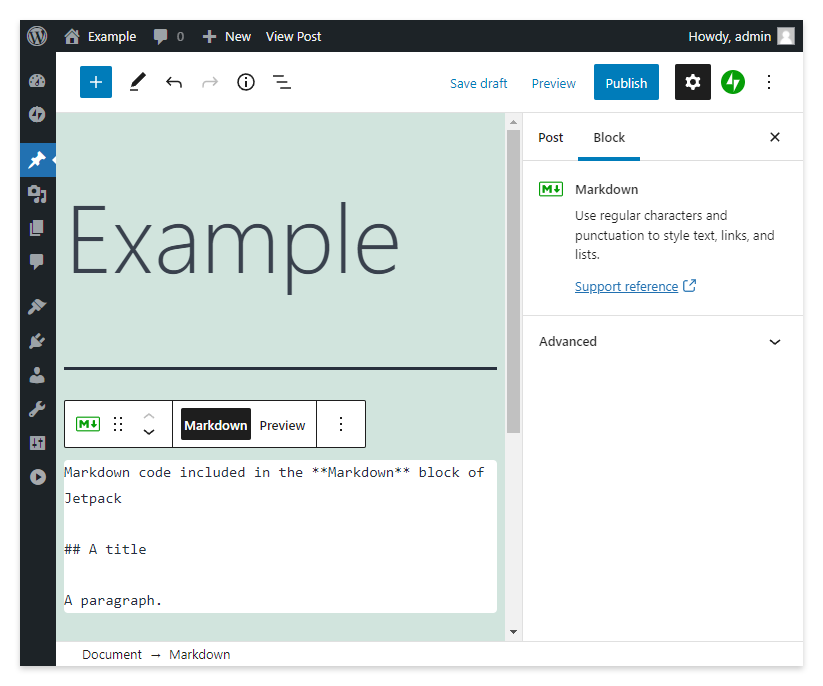Click the Publish button
Image resolution: width=823 pixels, height=686 pixels.
pos(626,83)
